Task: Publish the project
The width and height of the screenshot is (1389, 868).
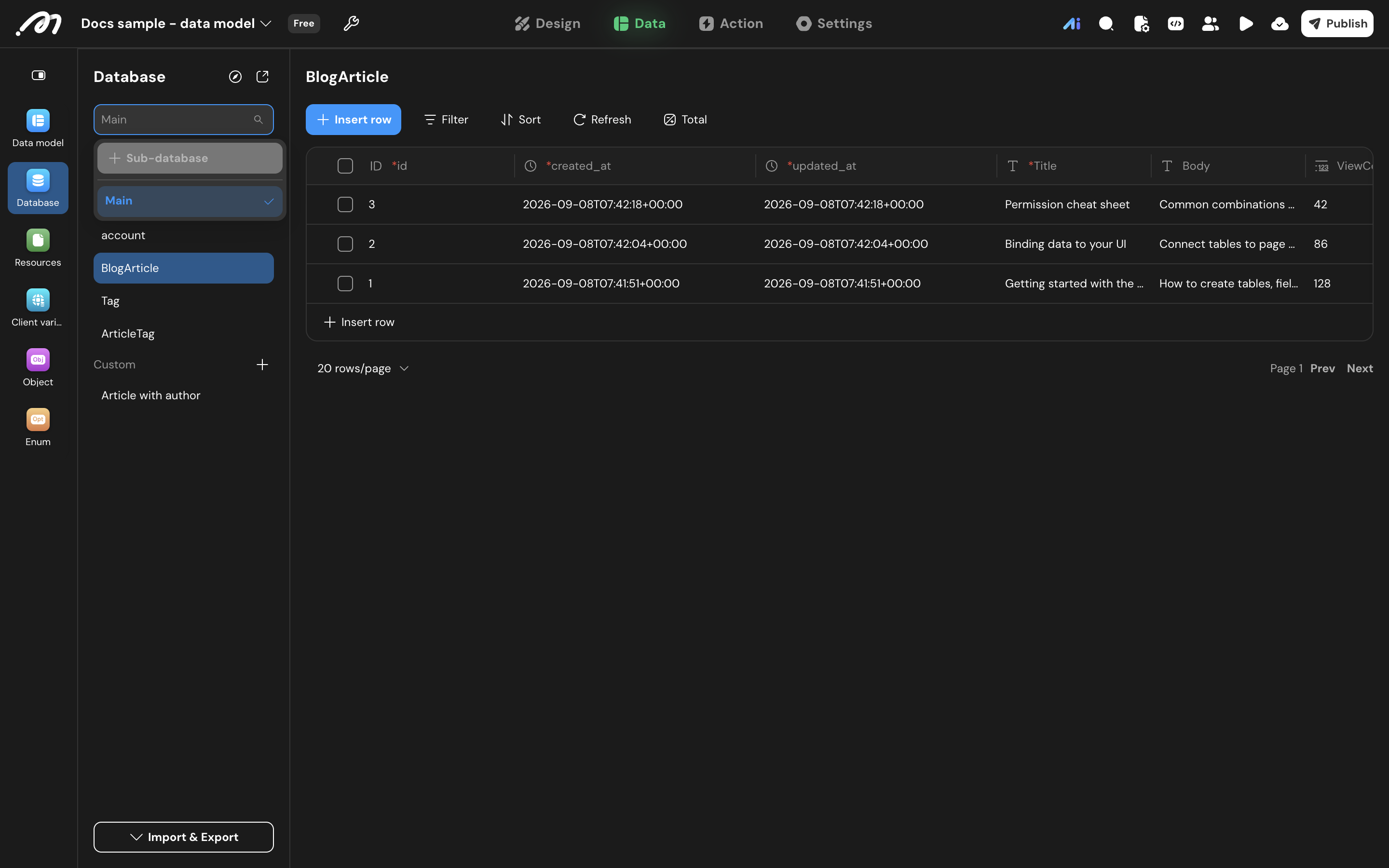Action: [1337, 24]
